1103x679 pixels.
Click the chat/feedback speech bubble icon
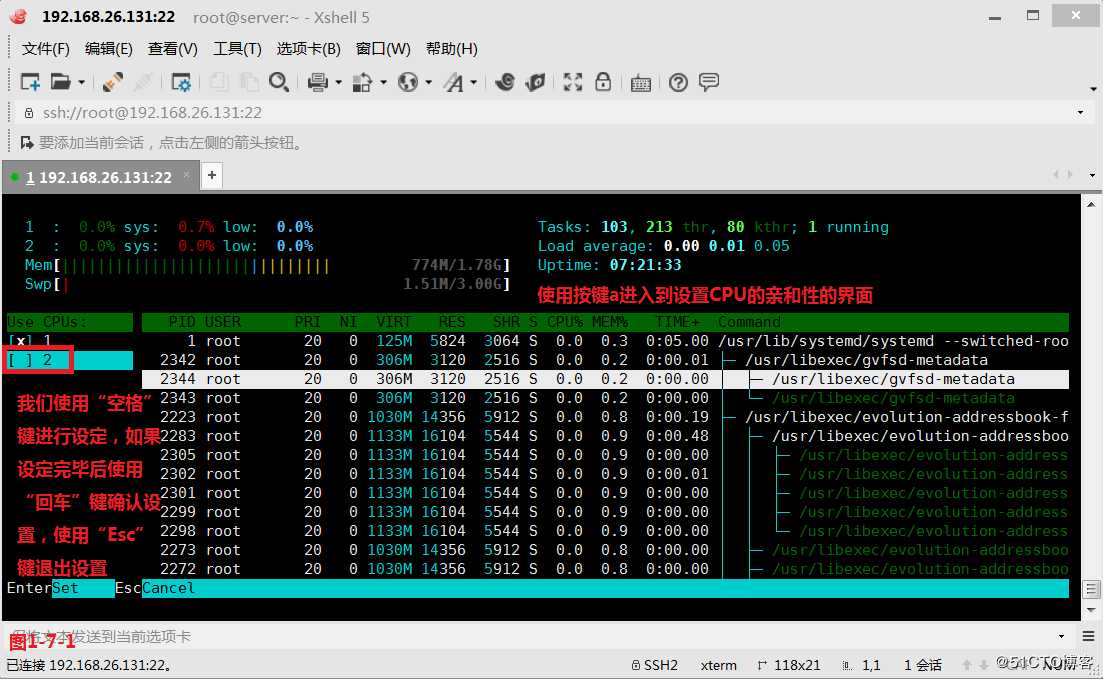(x=709, y=82)
